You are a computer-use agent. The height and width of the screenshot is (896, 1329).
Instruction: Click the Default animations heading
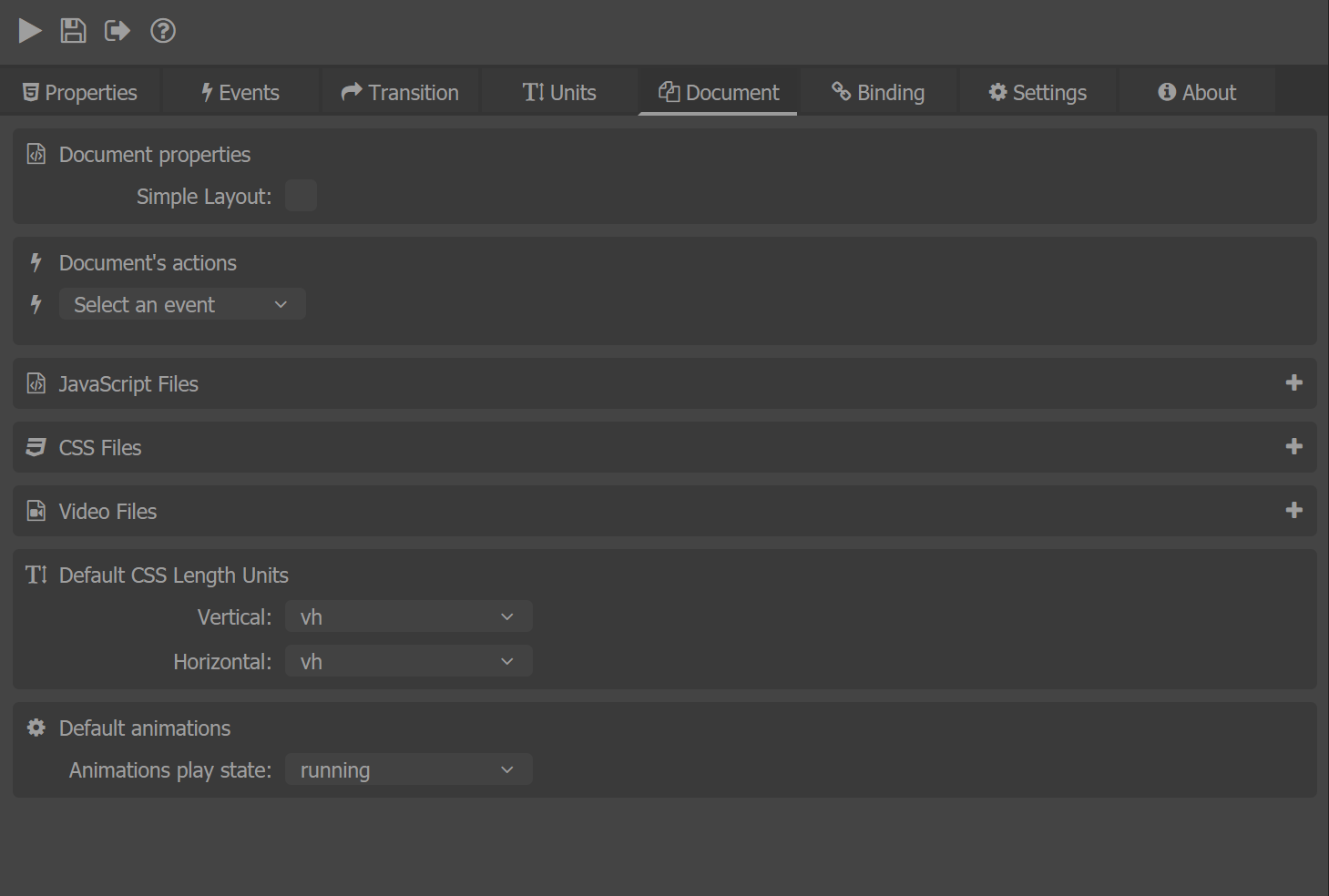point(145,728)
